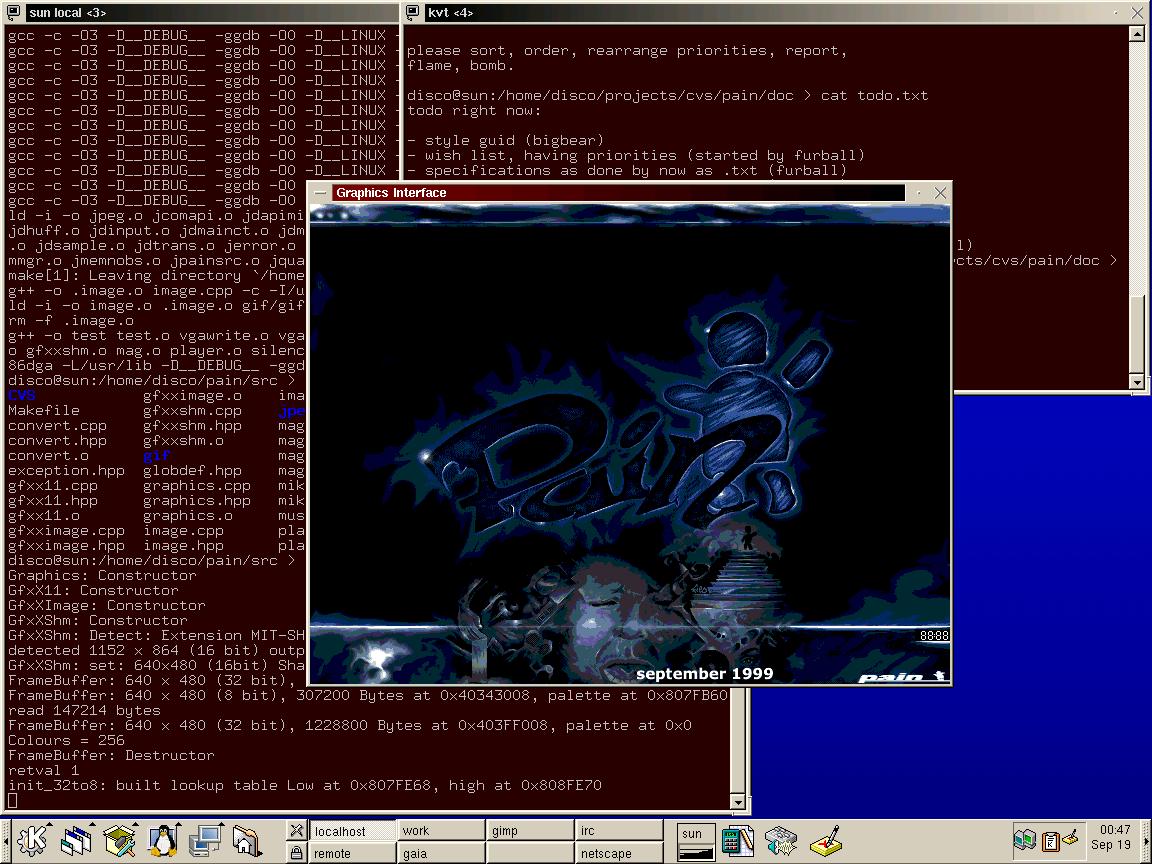Click 'exception.hpp' in the file listing
Screen dimensions: 1152x864
(66, 470)
